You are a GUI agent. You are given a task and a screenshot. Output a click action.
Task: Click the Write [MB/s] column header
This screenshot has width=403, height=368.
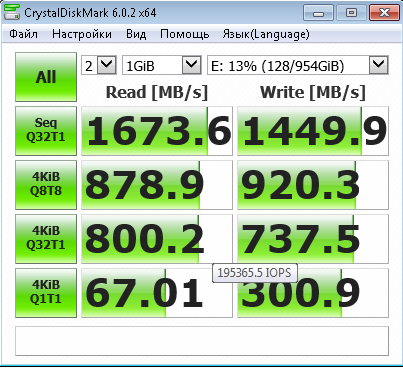pyautogui.click(x=313, y=92)
